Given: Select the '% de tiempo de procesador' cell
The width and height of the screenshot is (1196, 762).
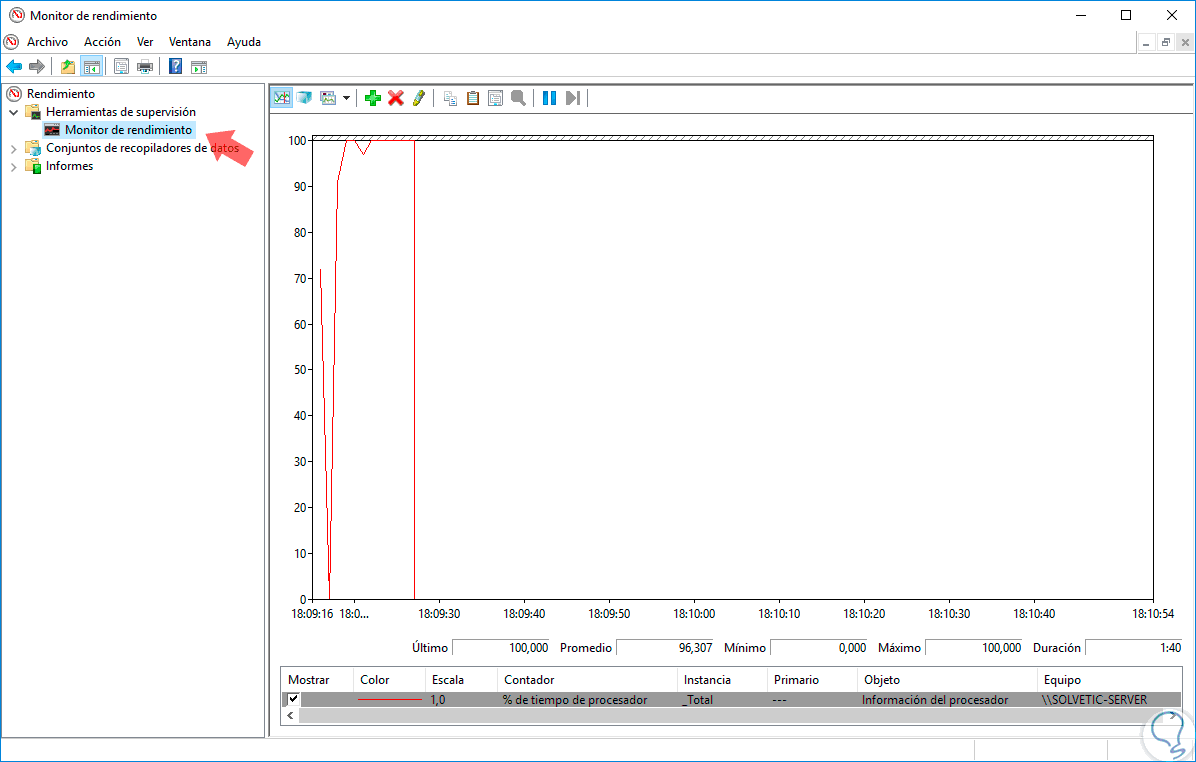Looking at the screenshot, I should tap(575, 699).
